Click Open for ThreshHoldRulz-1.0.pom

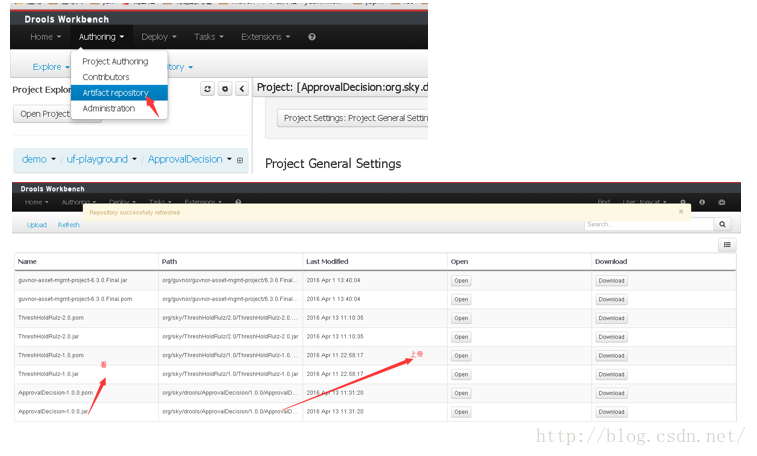[461, 356]
